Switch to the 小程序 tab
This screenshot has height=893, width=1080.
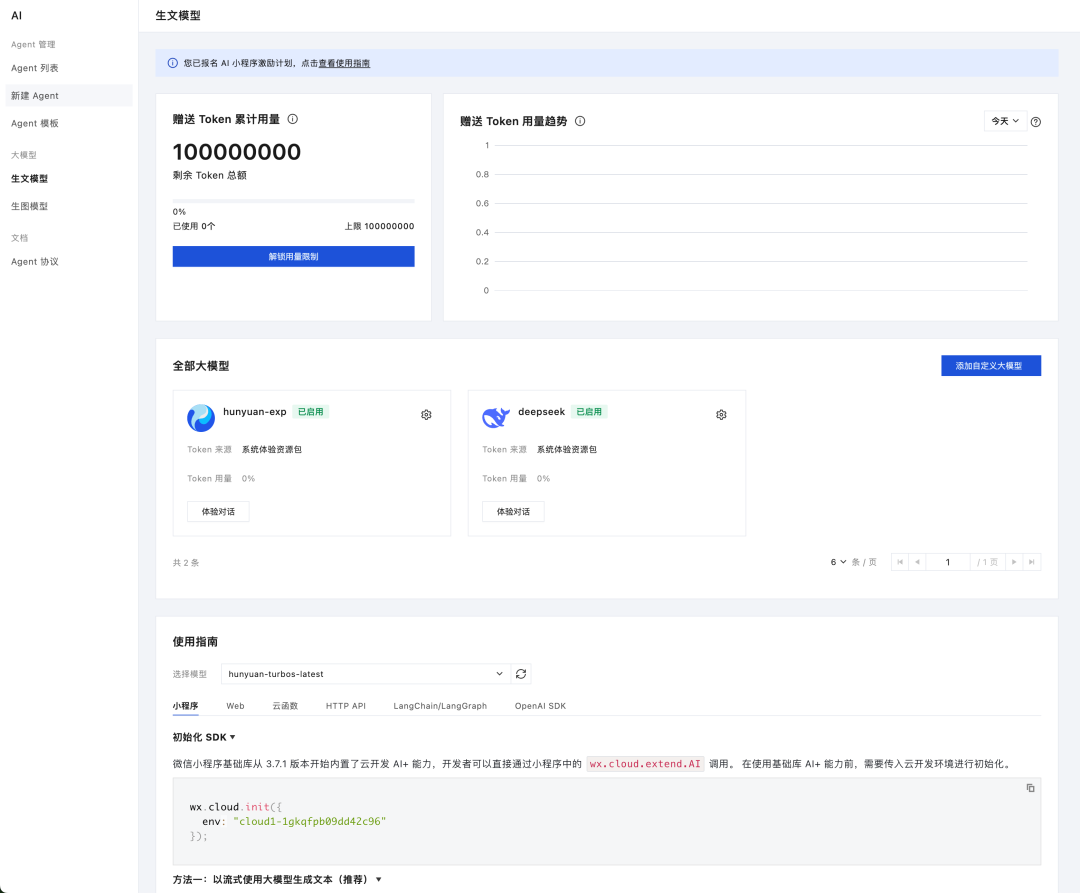[x=185, y=706]
